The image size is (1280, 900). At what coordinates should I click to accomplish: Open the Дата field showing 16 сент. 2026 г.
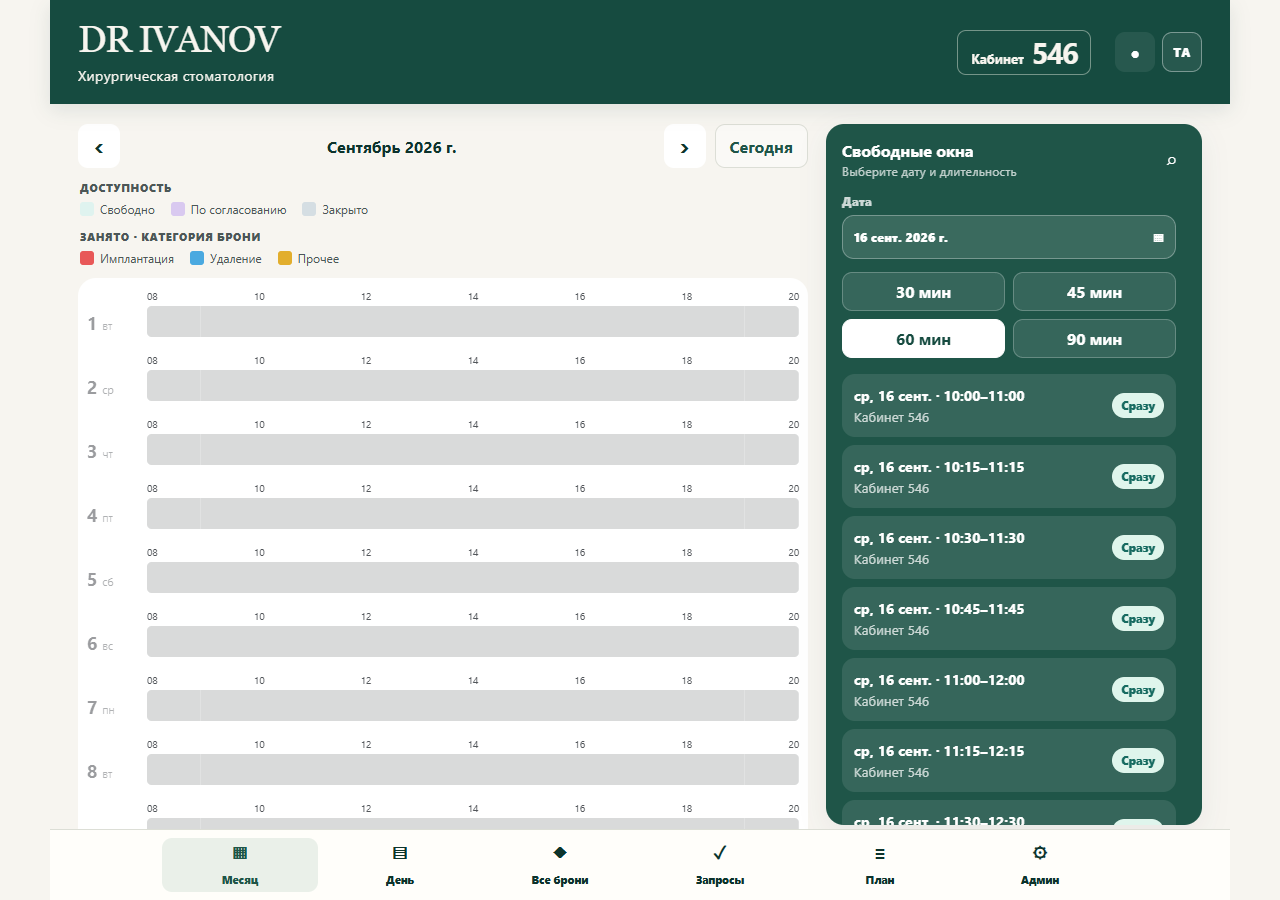tap(1009, 238)
